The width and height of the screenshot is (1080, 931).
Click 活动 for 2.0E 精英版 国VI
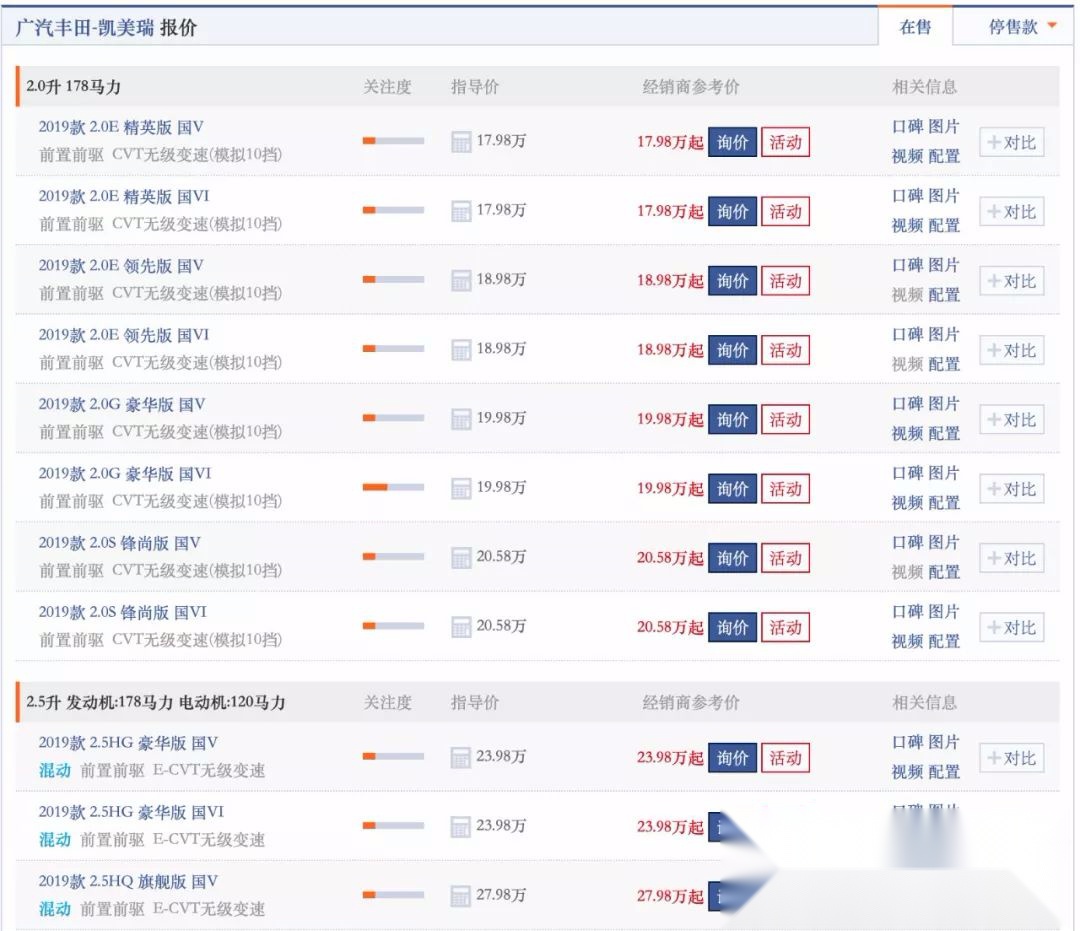tap(785, 211)
